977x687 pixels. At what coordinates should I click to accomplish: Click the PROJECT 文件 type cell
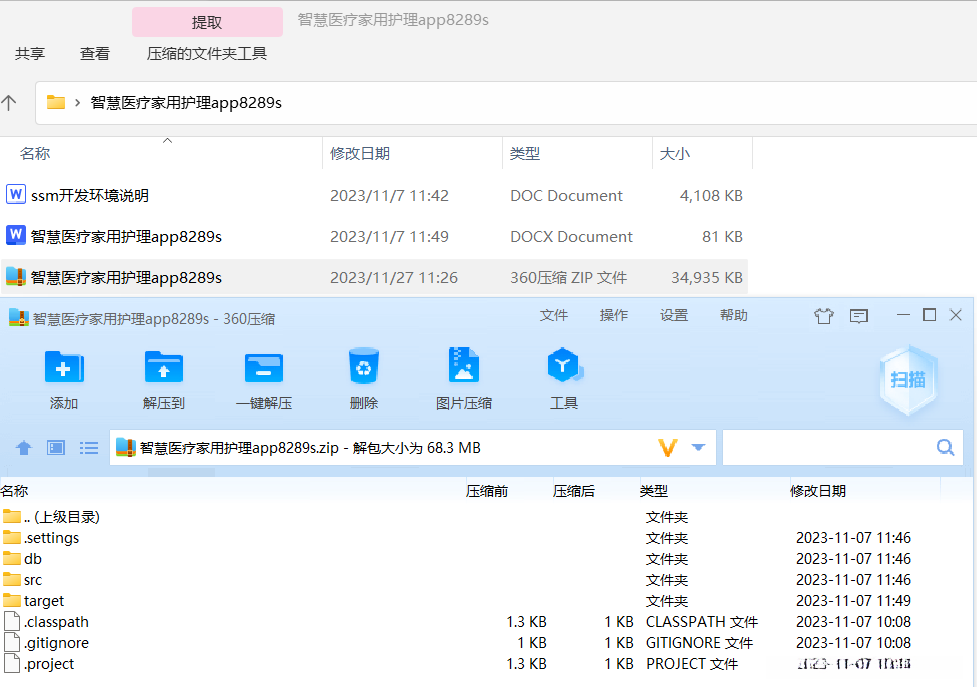point(692,663)
